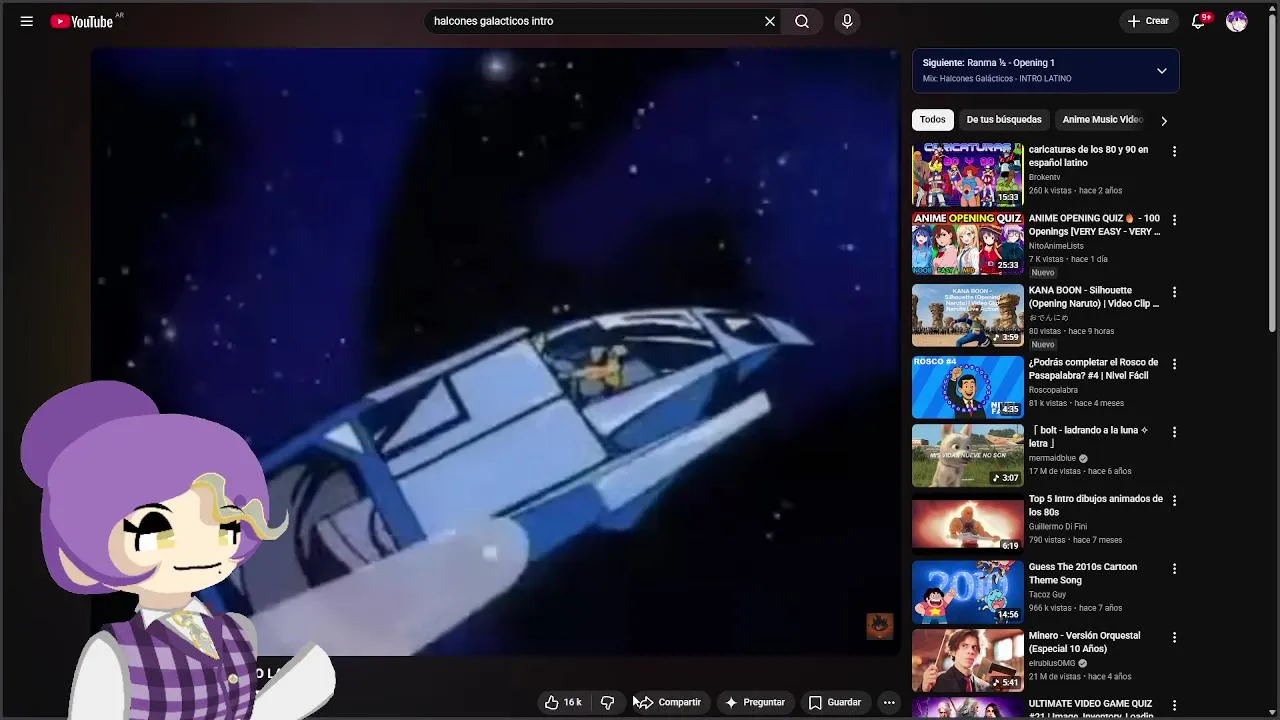Open the Crear upload menu

pyautogui.click(x=1148, y=21)
